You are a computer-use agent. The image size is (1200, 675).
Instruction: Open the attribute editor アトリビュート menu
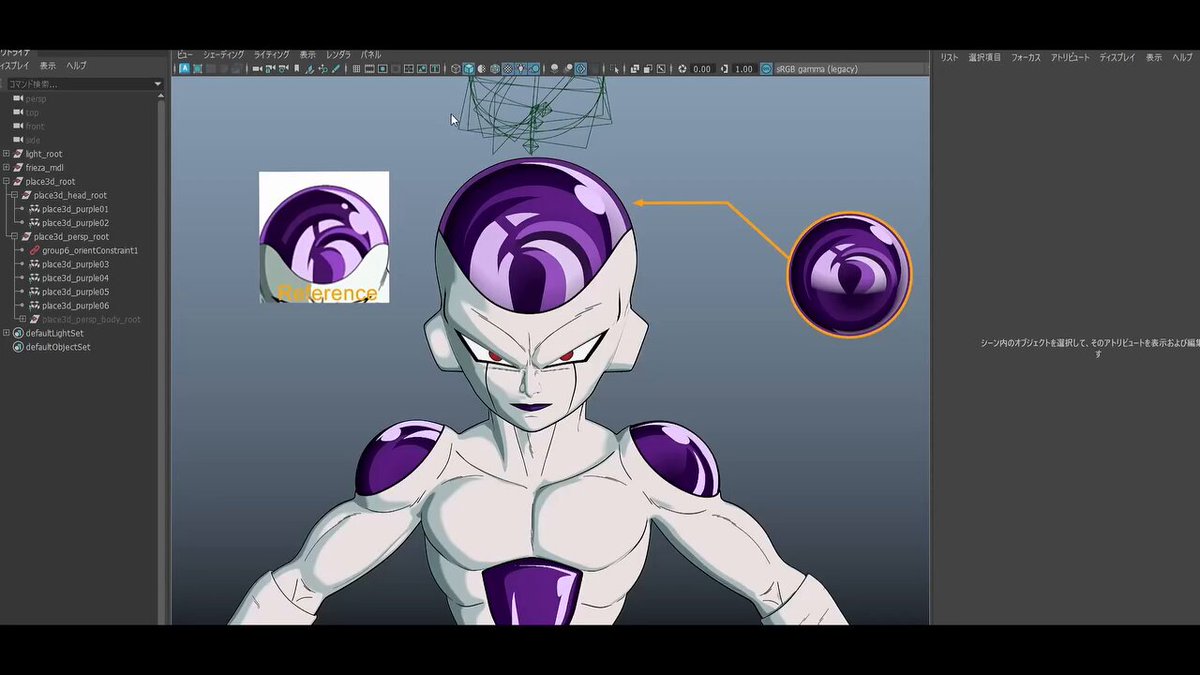(x=1070, y=58)
